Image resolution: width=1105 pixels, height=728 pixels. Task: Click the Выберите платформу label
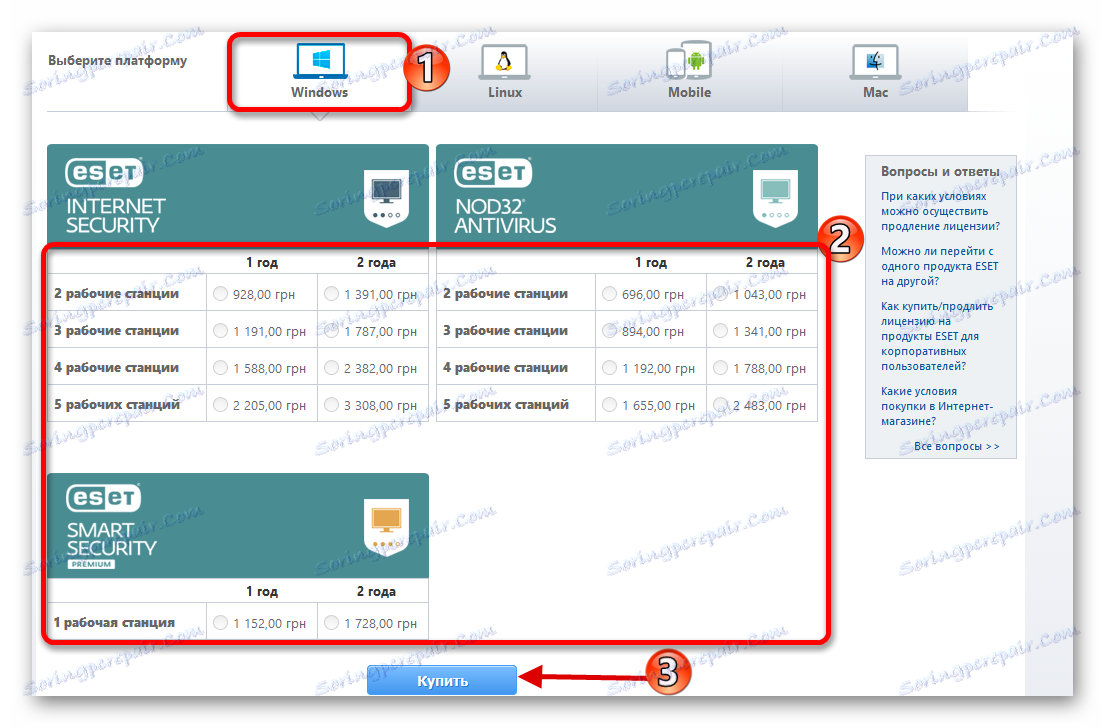click(x=117, y=61)
